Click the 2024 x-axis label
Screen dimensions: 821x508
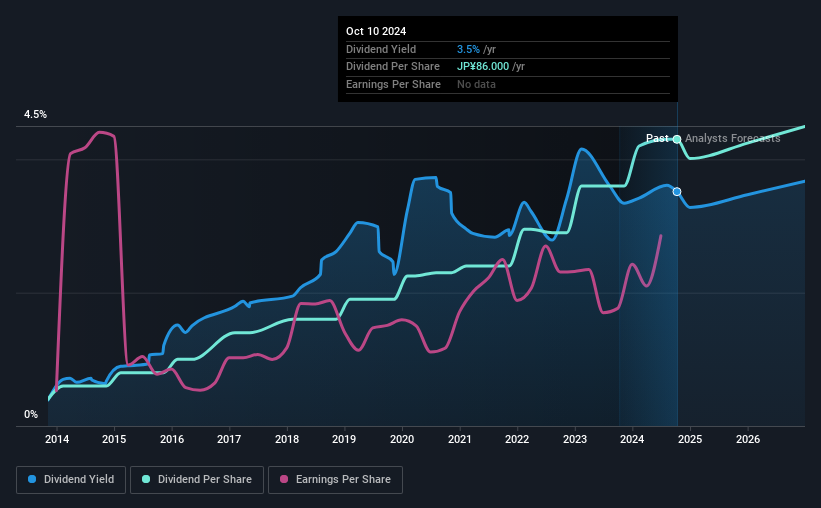pyautogui.click(x=632, y=439)
